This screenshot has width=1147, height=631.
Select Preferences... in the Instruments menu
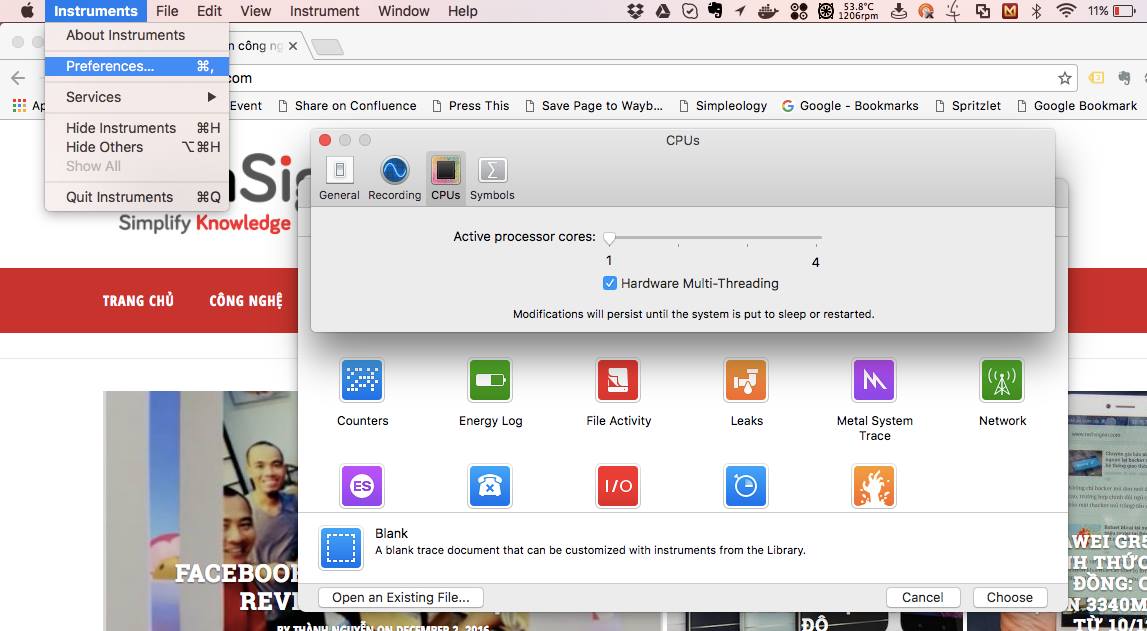tap(137, 66)
